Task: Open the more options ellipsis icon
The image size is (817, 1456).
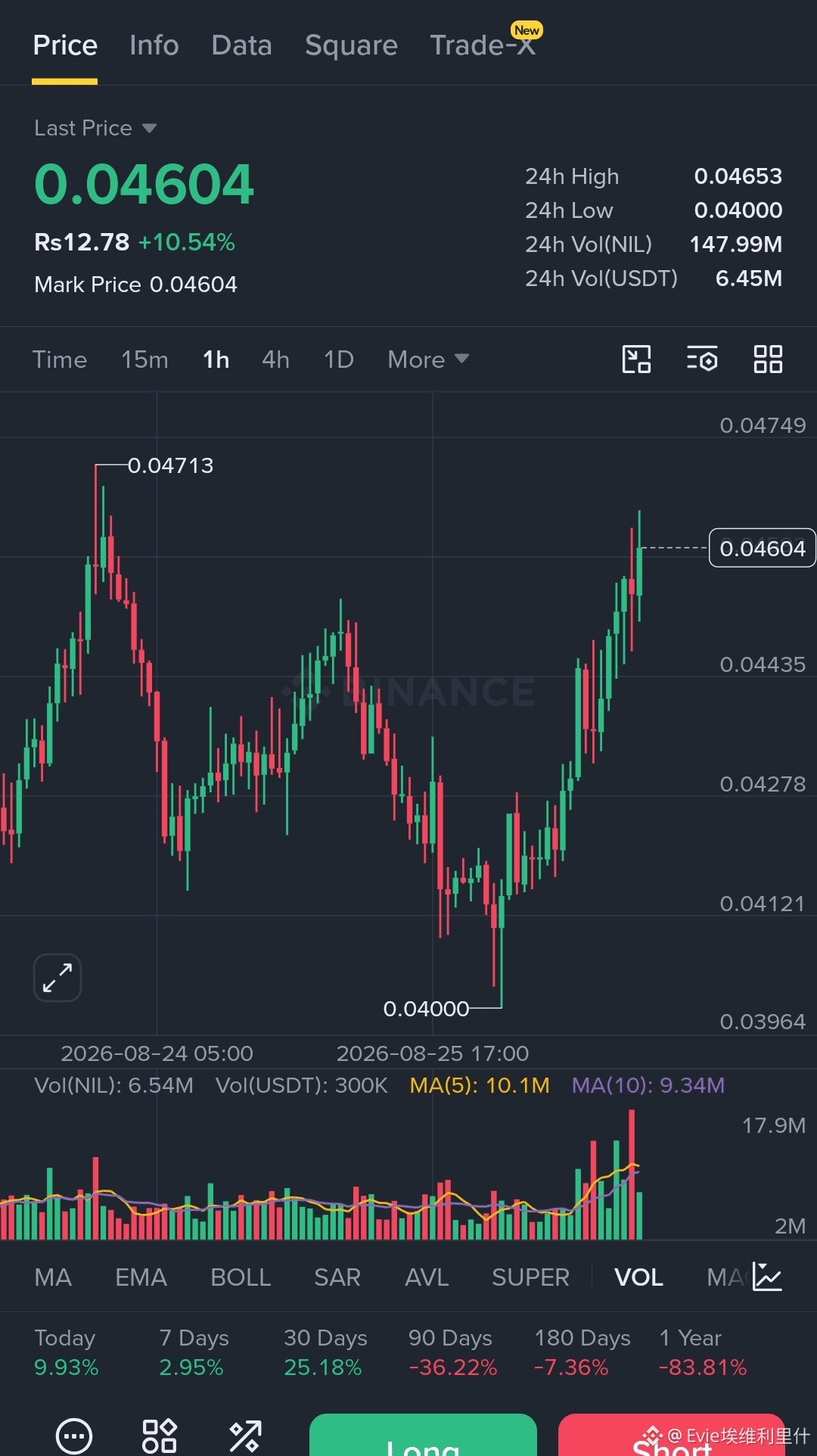Action: (74, 1436)
